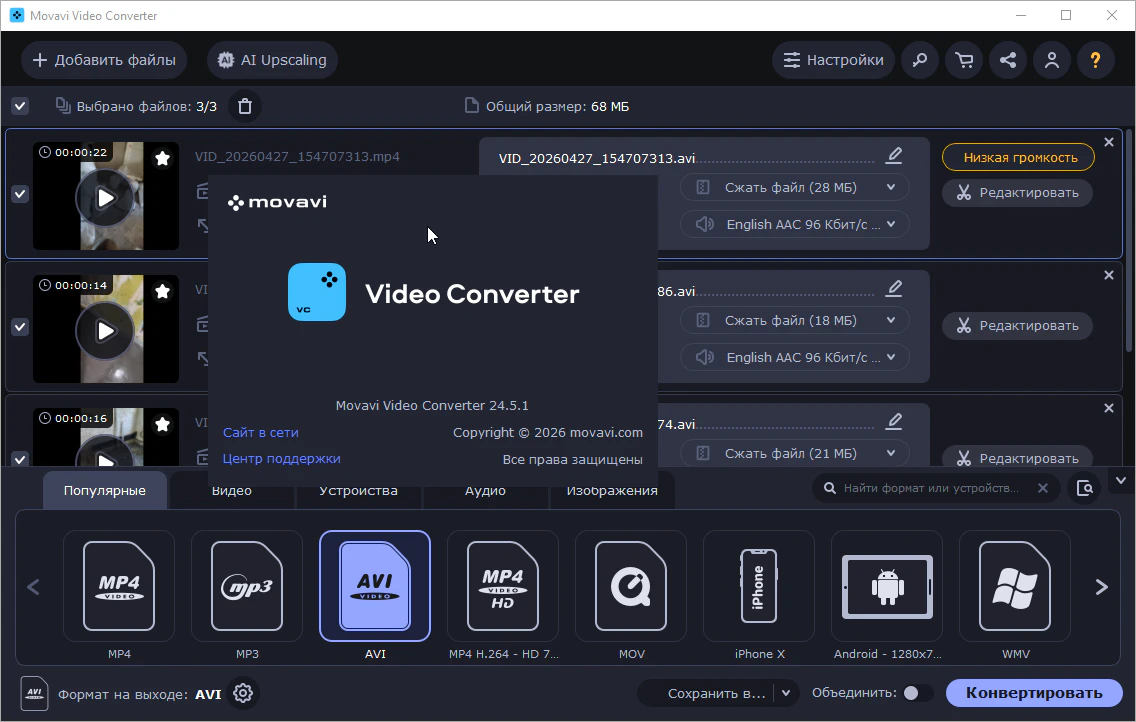Click the pencil rename icon for VID_20260427_154707313.avi
The image size is (1136, 722).
(894, 156)
